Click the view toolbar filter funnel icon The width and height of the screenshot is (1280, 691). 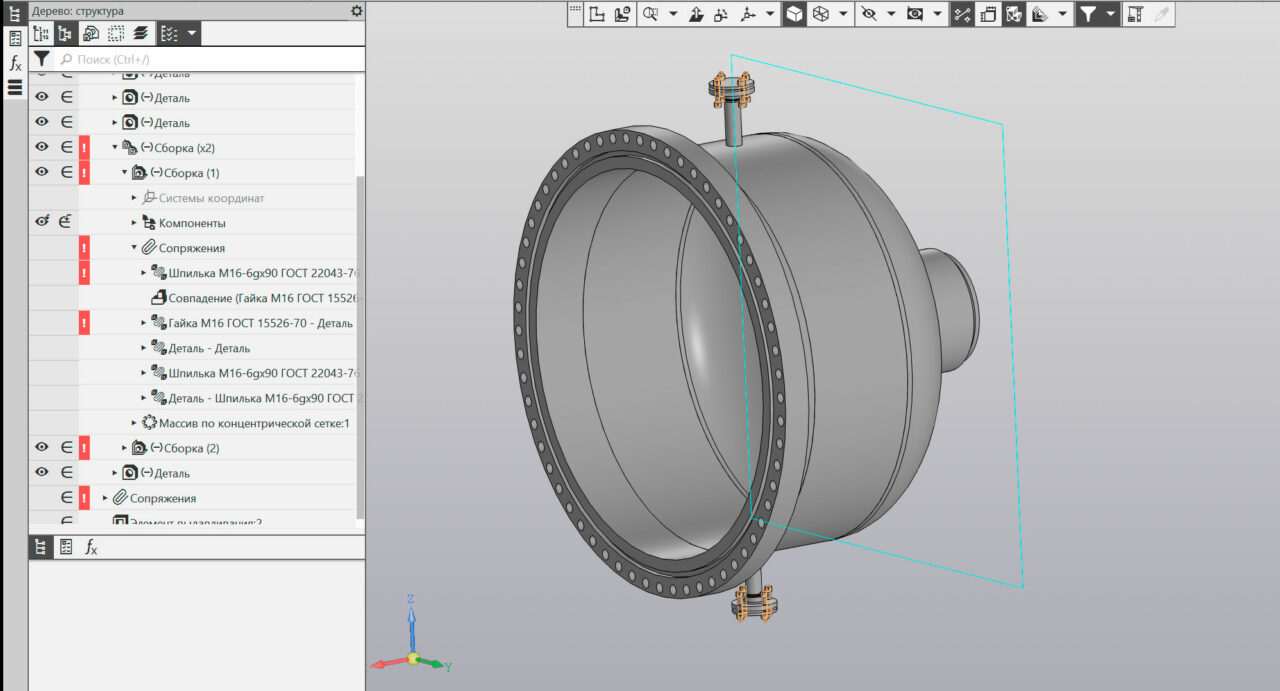[1087, 14]
